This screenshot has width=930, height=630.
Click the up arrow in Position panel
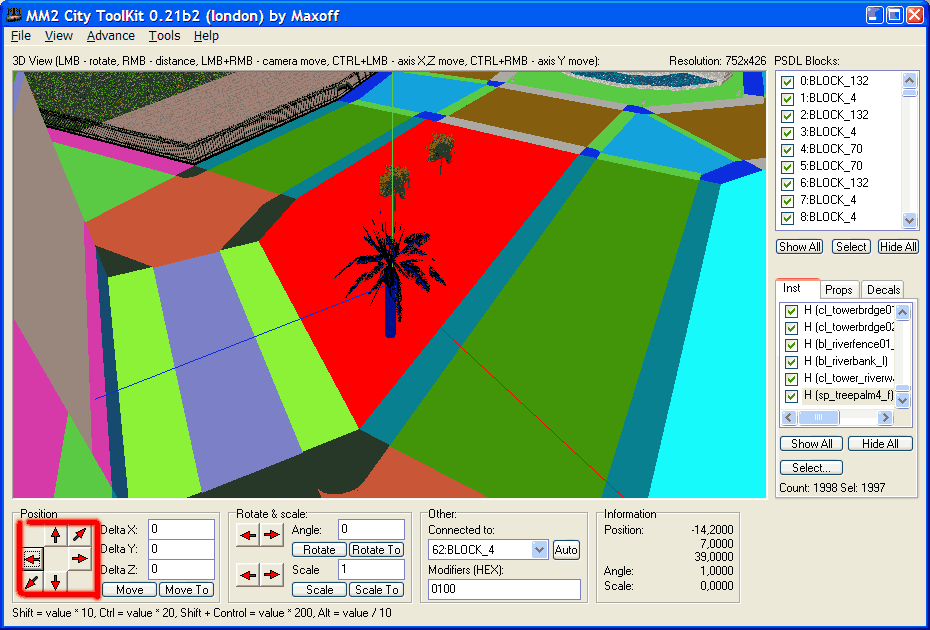(55, 534)
